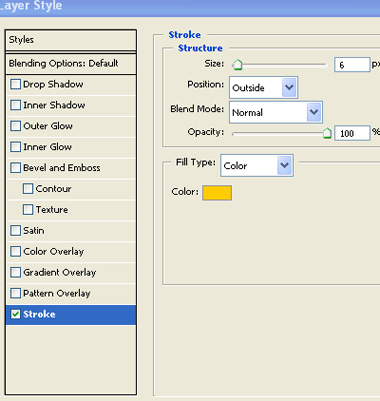Viewport: 380px width, 401px height.
Task: Enable the Gradient Overlay checkbox
Action: pos(15,272)
